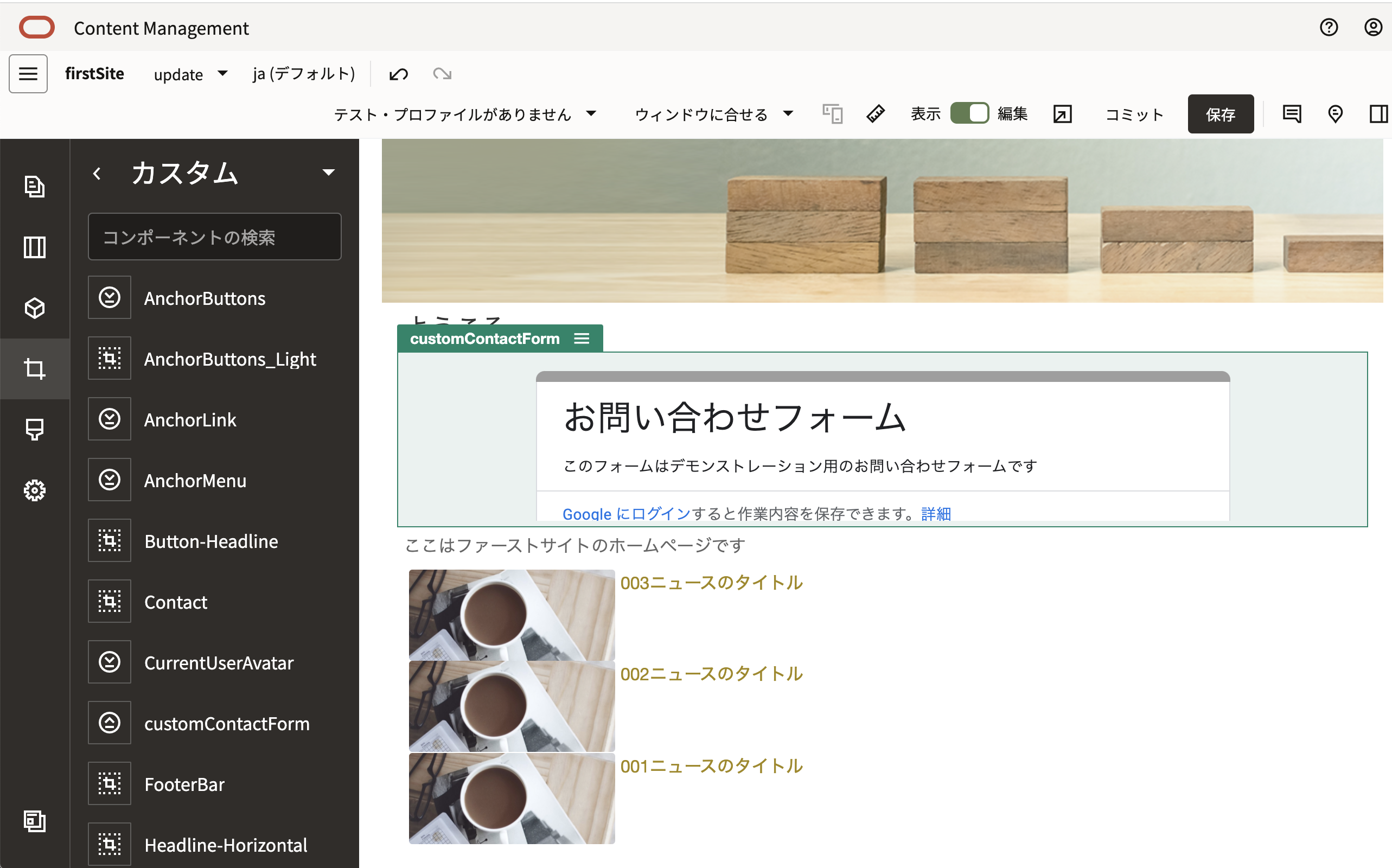
Task: Expand the カスタム category dropdown
Action: [328, 172]
